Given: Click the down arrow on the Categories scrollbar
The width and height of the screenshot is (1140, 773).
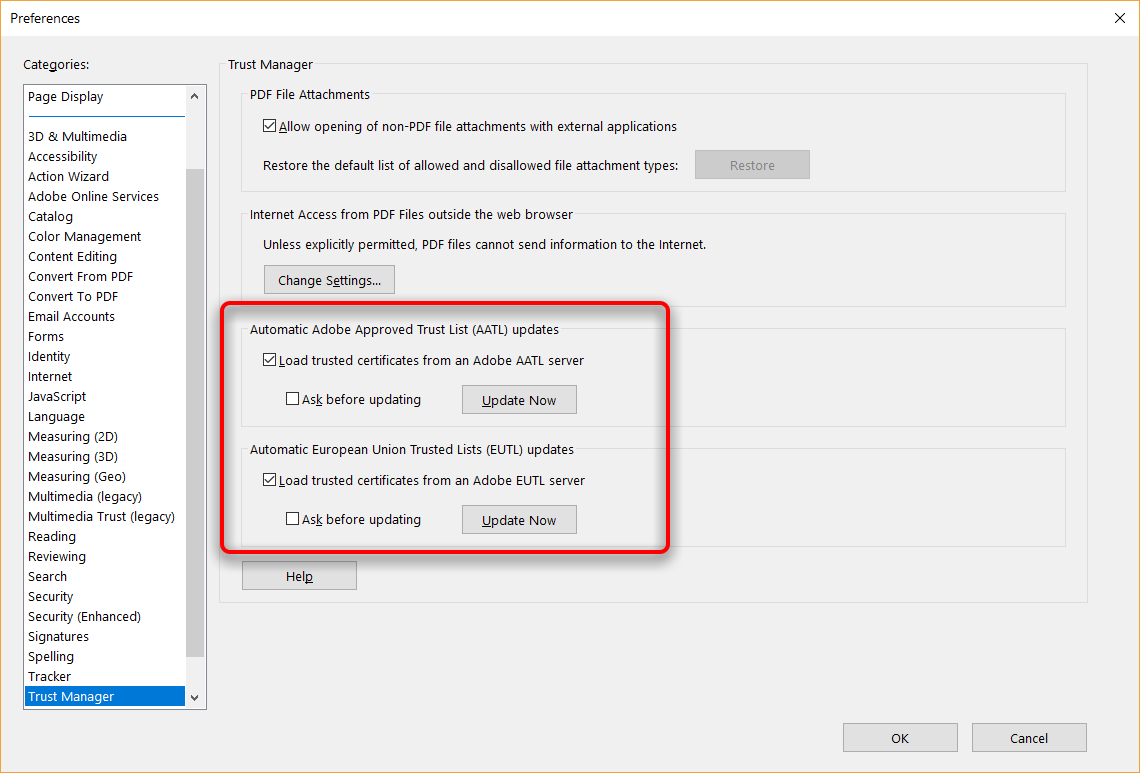Looking at the screenshot, I should click(x=196, y=698).
